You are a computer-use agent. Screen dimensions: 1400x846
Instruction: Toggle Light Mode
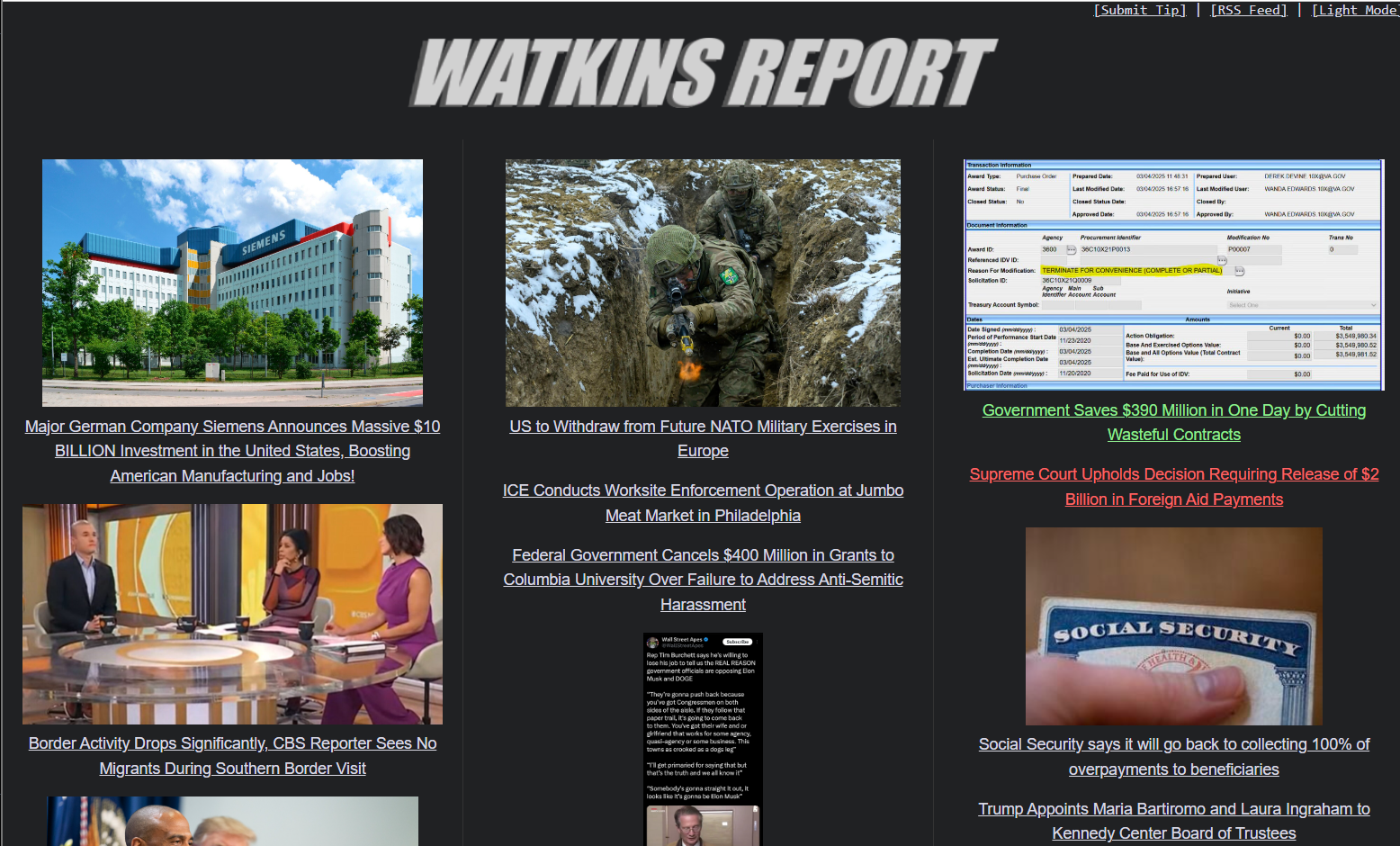[1354, 10]
